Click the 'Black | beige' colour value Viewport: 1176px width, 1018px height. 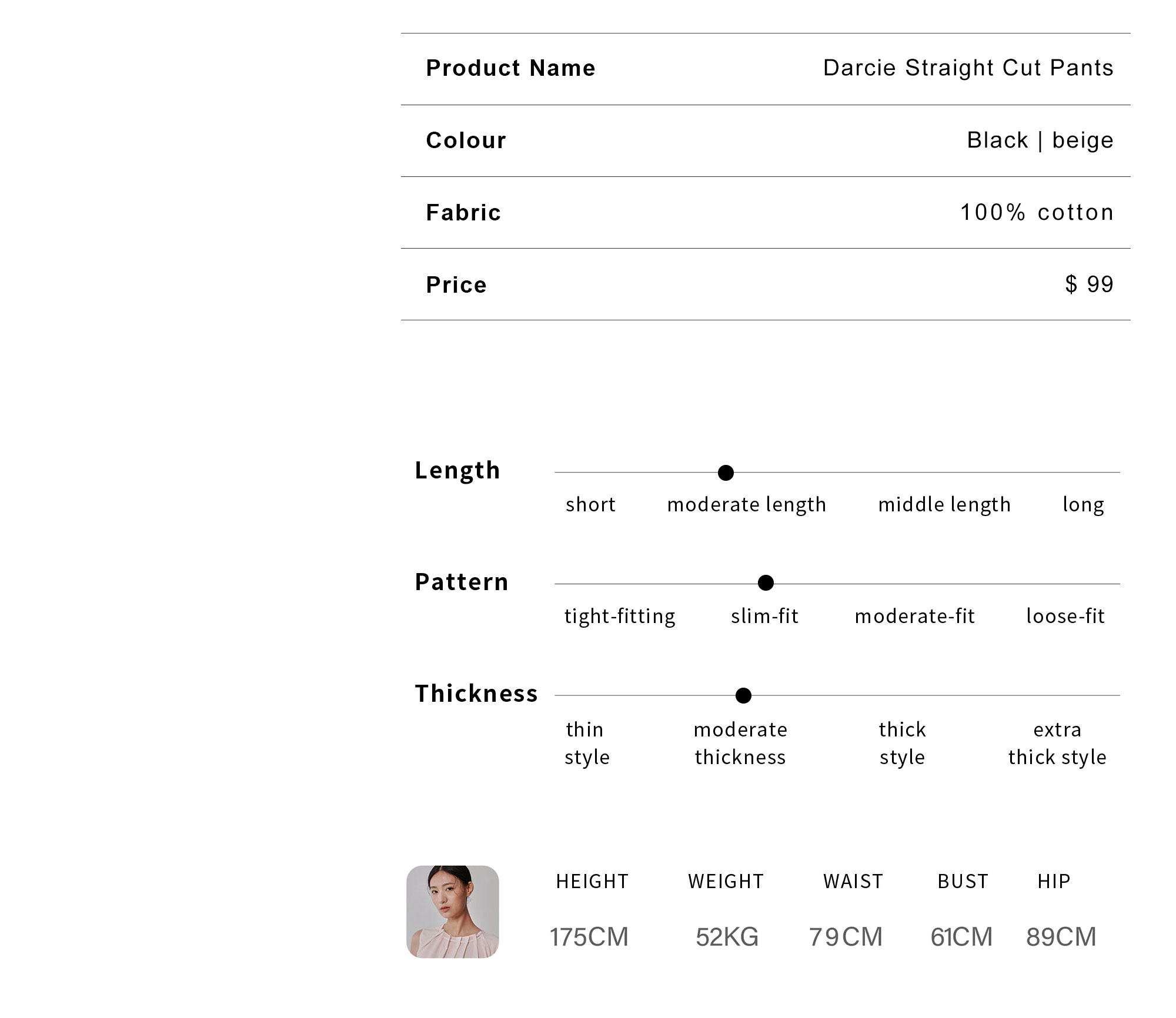click(x=1040, y=140)
